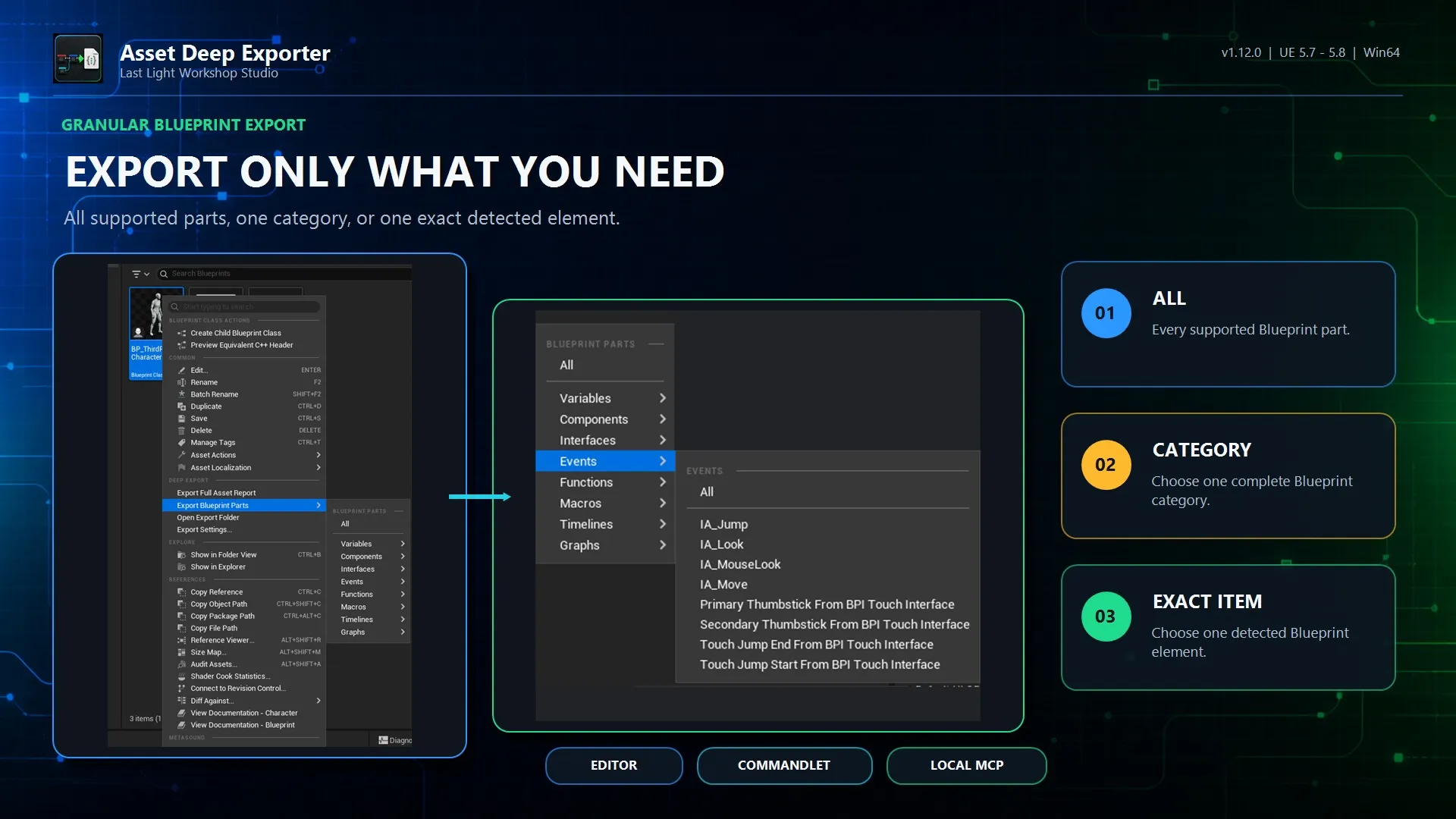Expand the Diff Against... submenu arrow
This screenshot has width=1456, height=819.
pos(318,701)
